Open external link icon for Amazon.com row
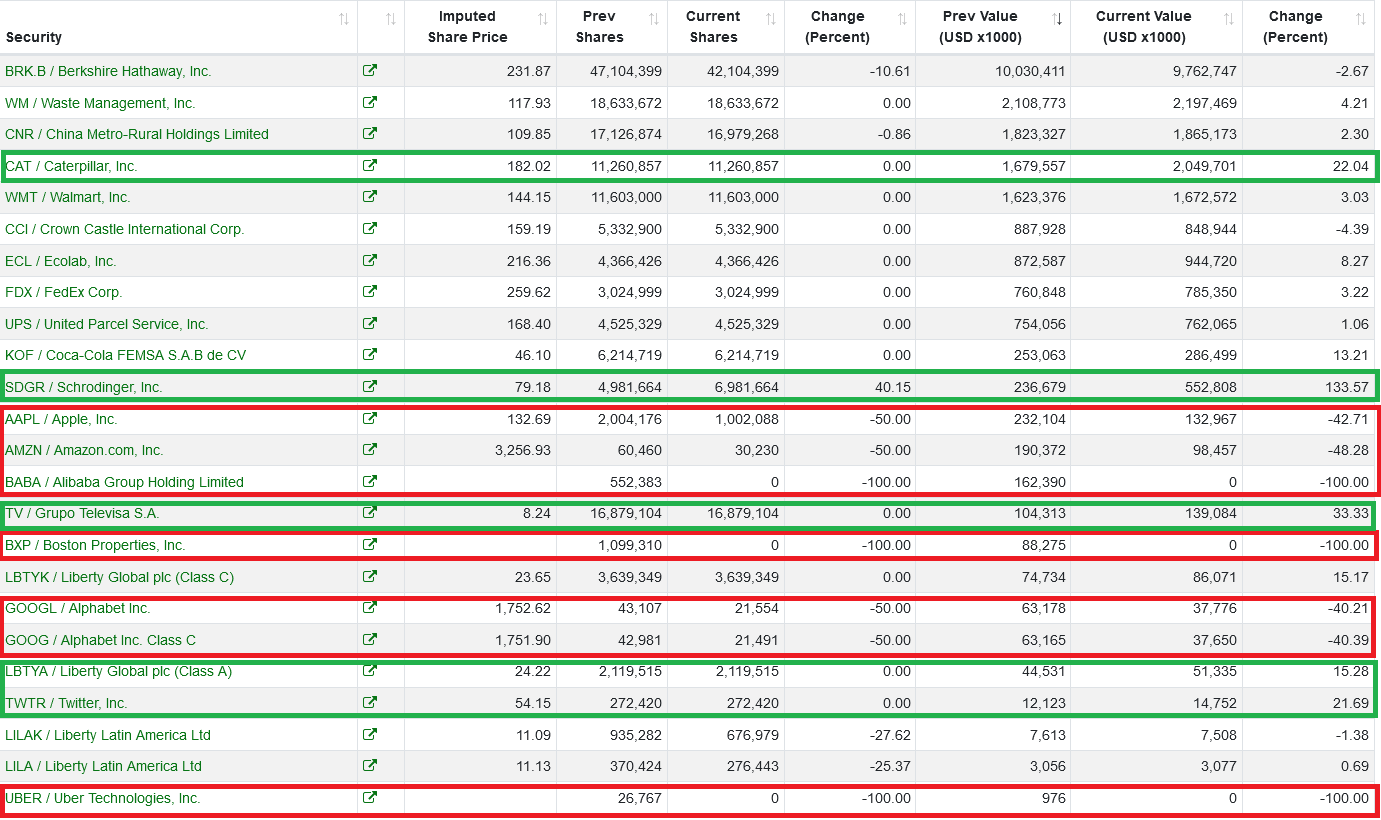This screenshot has height=820, width=1381. point(370,449)
